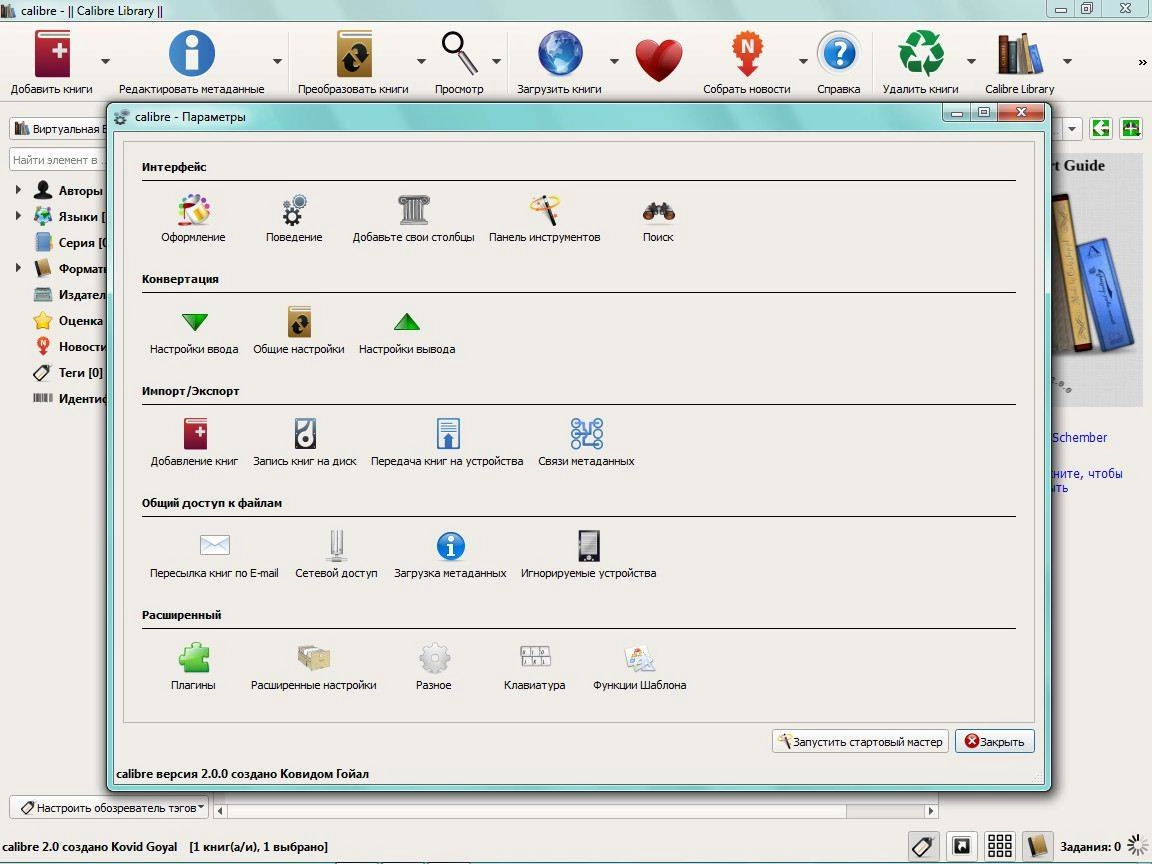This screenshot has width=1152, height=864.
Task: Open dropdown arrow next to Удалить книги
Action: 971,61
